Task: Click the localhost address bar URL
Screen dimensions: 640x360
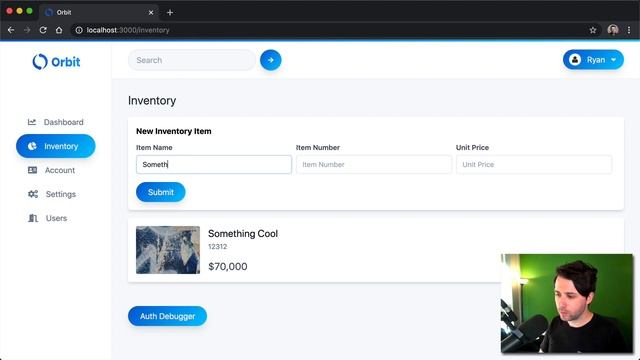Action: (128, 30)
